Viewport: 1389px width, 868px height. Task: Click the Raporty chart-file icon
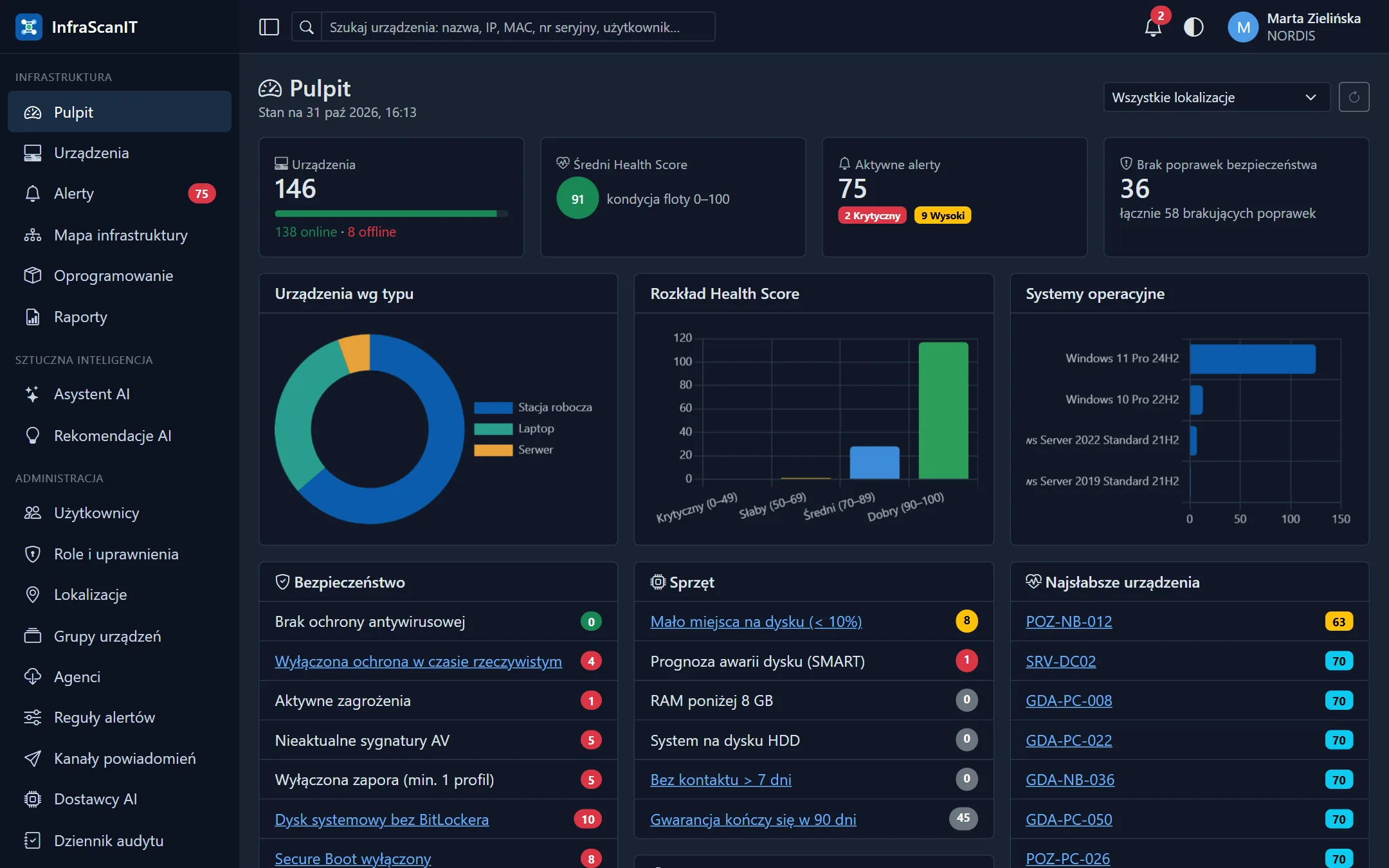pyautogui.click(x=33, y=317)
